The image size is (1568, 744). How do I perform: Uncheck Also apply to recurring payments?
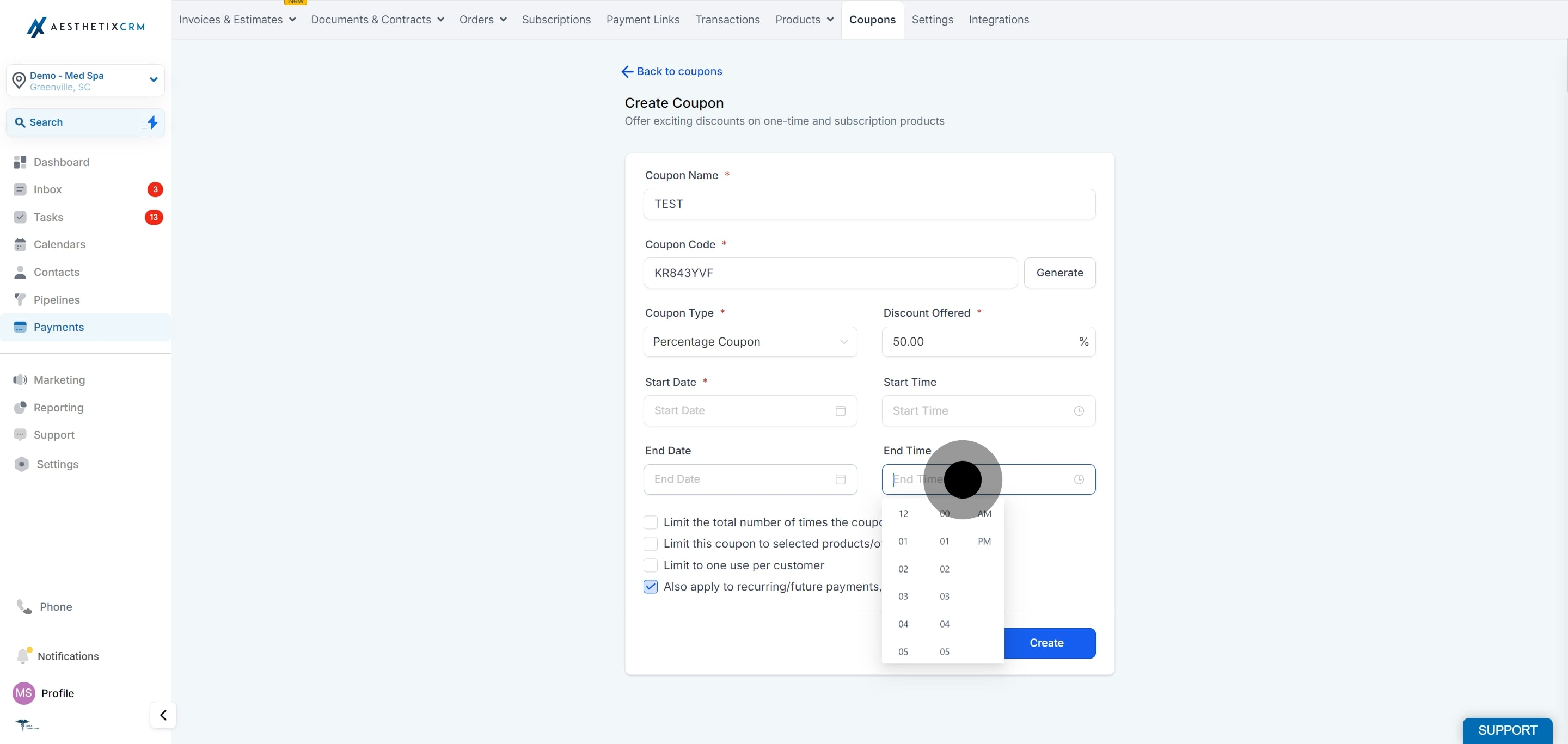point(650,587)
